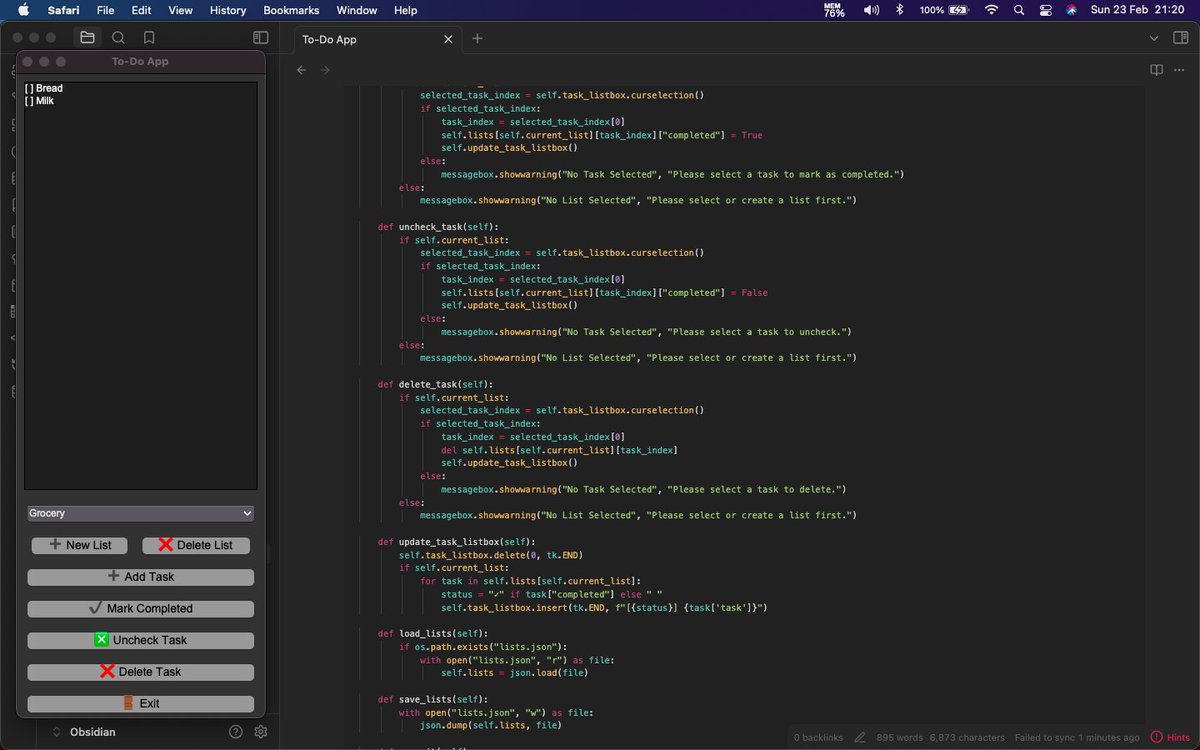Screen dimensions: 1200x750
Task: Click the Uncheck Task button
Action: pos(141,640)
